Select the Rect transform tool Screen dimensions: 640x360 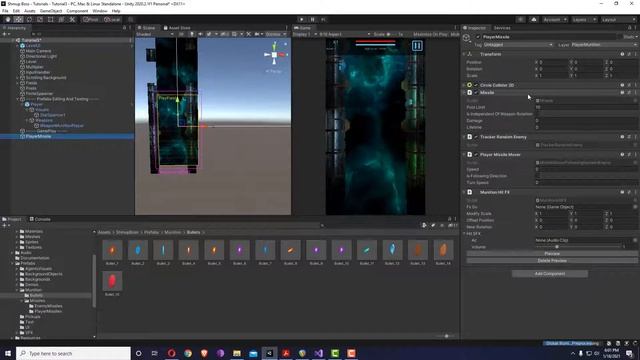[51, 19]
